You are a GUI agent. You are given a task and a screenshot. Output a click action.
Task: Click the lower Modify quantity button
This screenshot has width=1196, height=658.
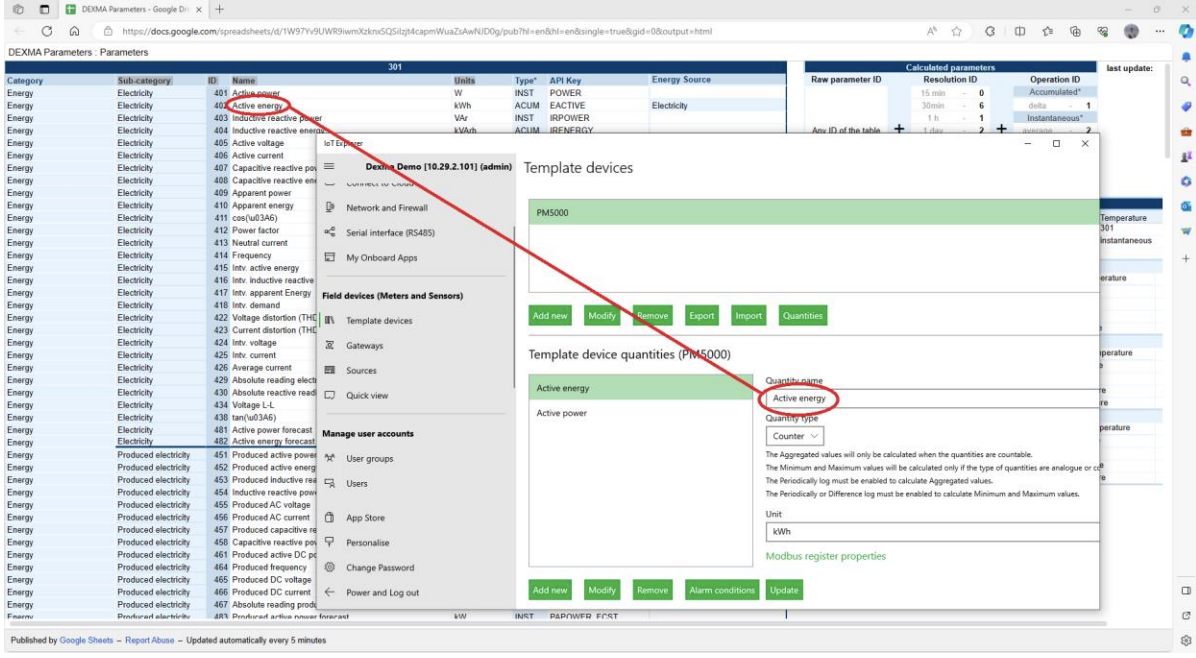(x=602, y=590)
